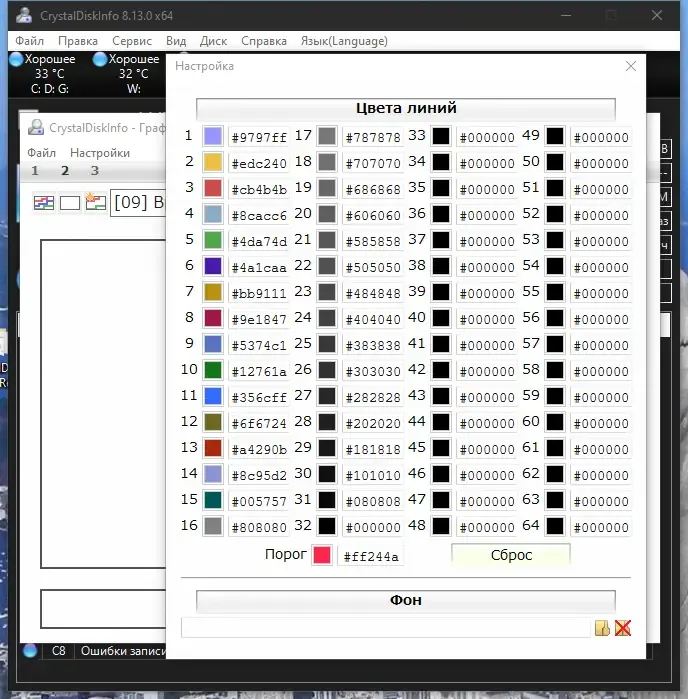Screen dimensions: 688x699
Task: Click the #cb4b4b color code field
Action: tap(259, 189)
